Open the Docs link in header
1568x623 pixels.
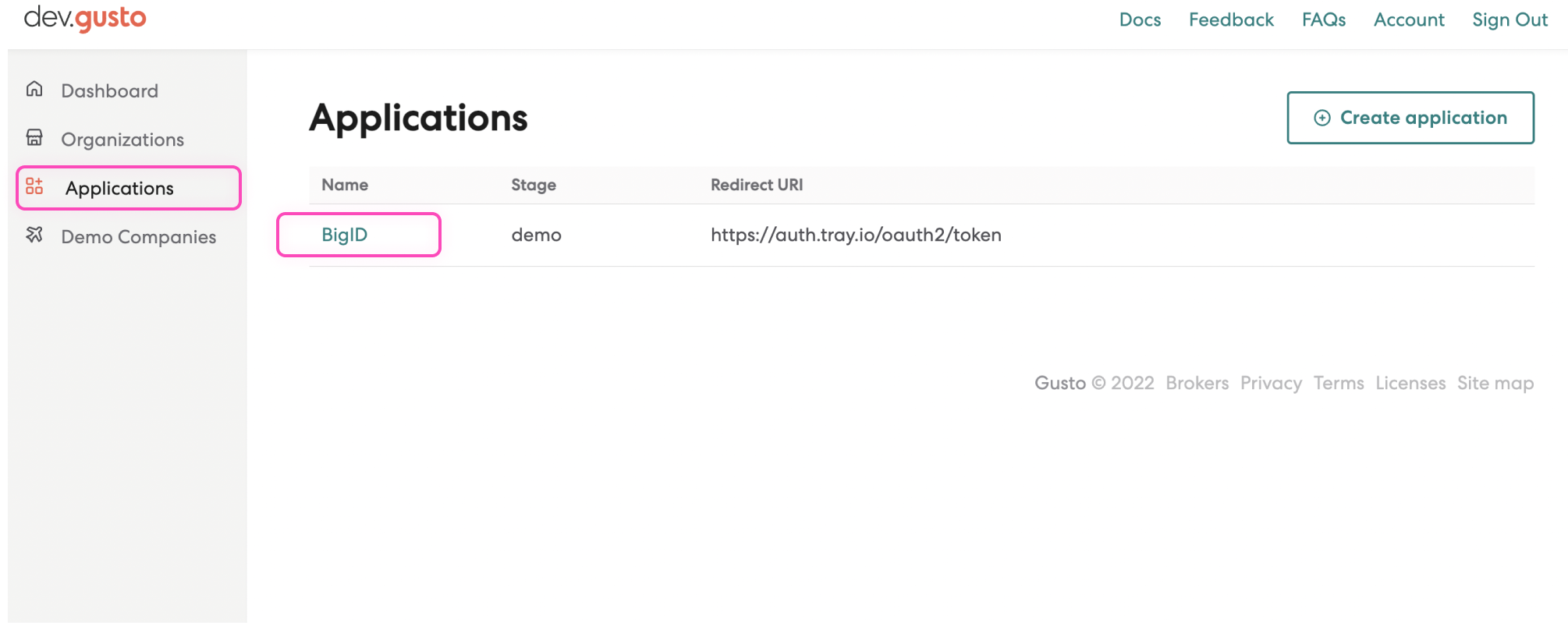(x=1140, y=20)
